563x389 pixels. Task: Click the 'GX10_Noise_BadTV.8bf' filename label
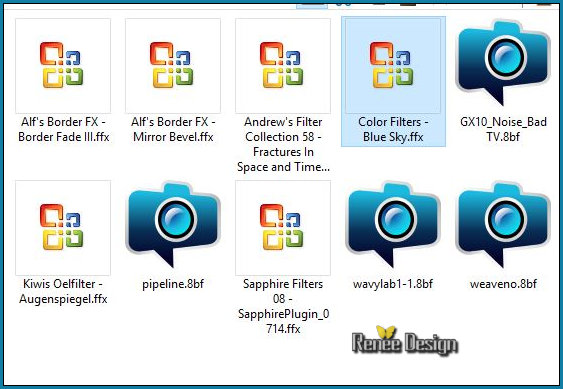pos(503,129)
